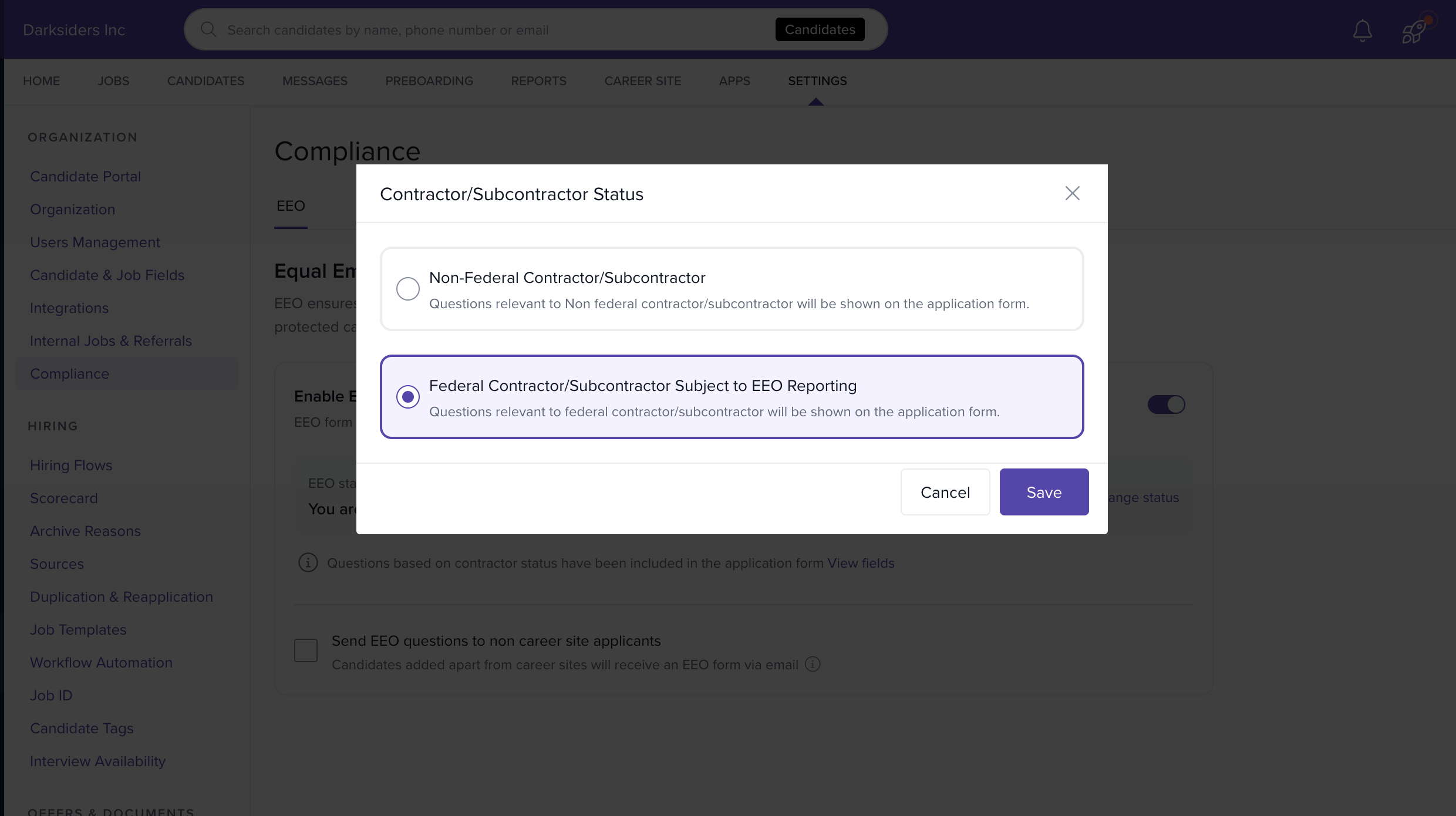Screen dimensions: 1456x816
Task: Open the Candidates search scope selector
Action: 820,29
